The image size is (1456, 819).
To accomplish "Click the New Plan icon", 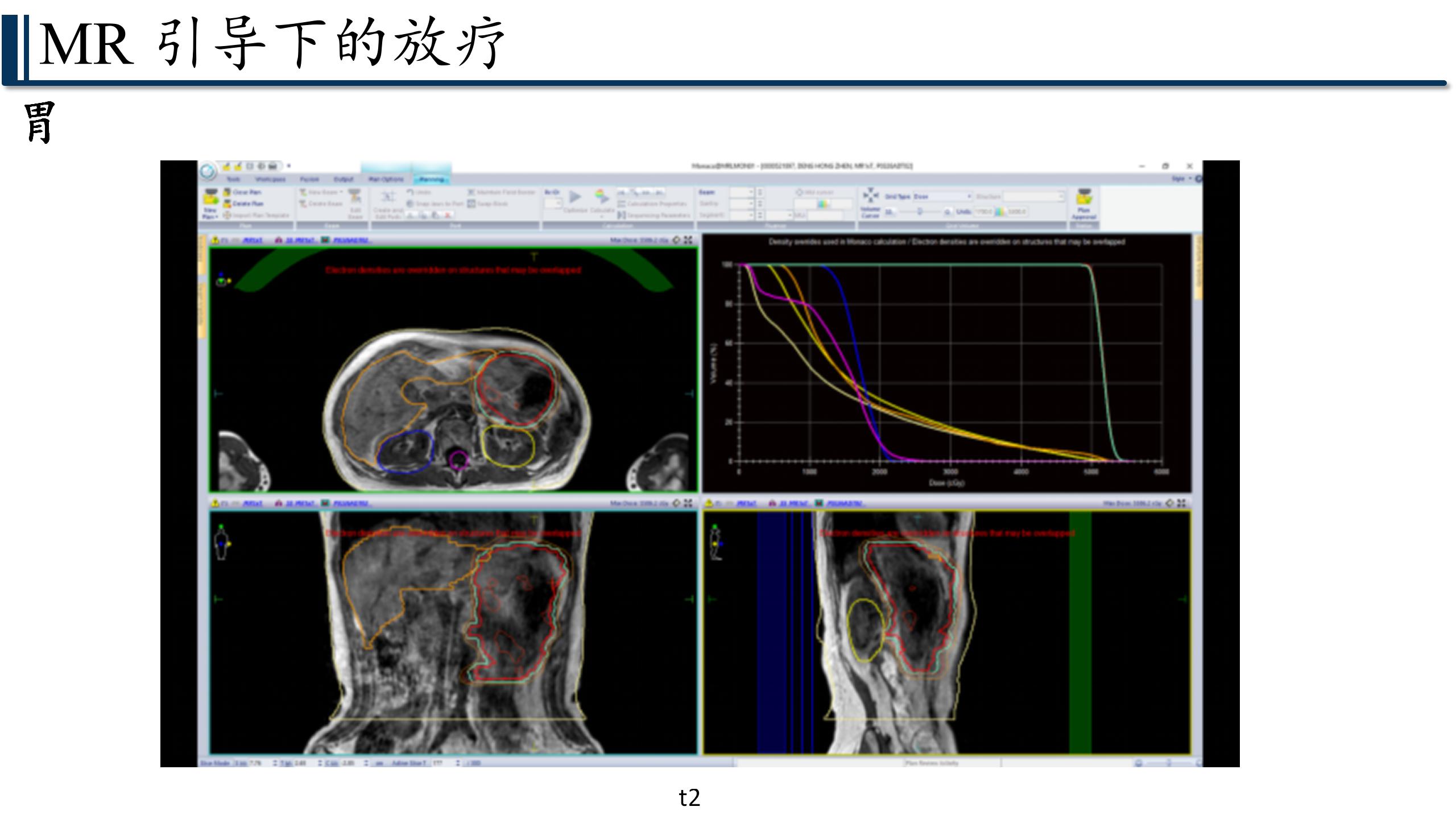I will [x=211, y=197].
